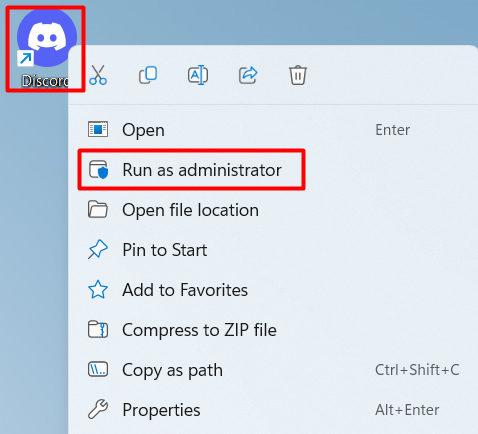Click the pushpin icon for Pin to Start

point(98,250)
